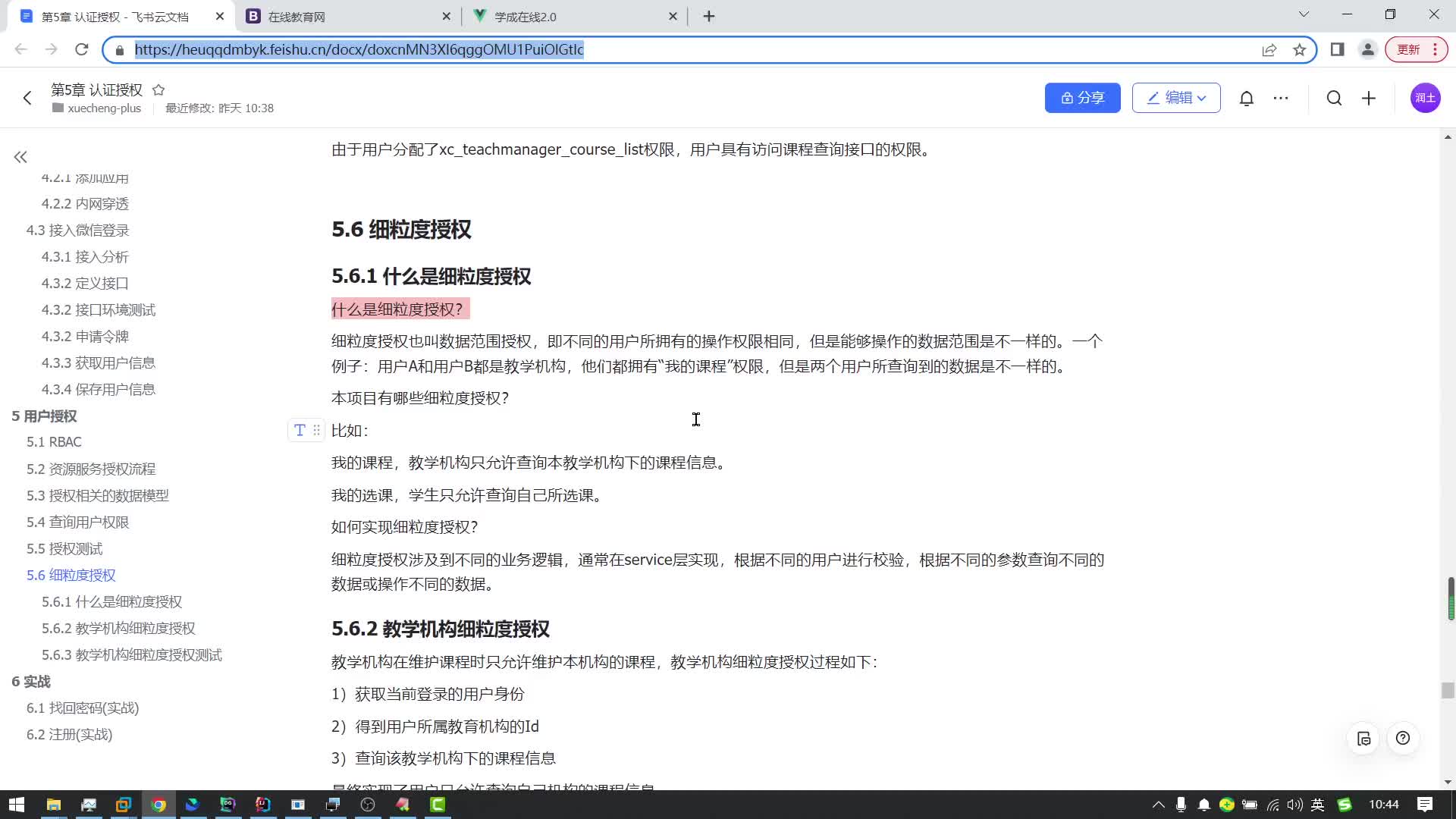The image size is (1456, 819).
Task: Close the 在线教育网 tab
Action: point(446,16)
